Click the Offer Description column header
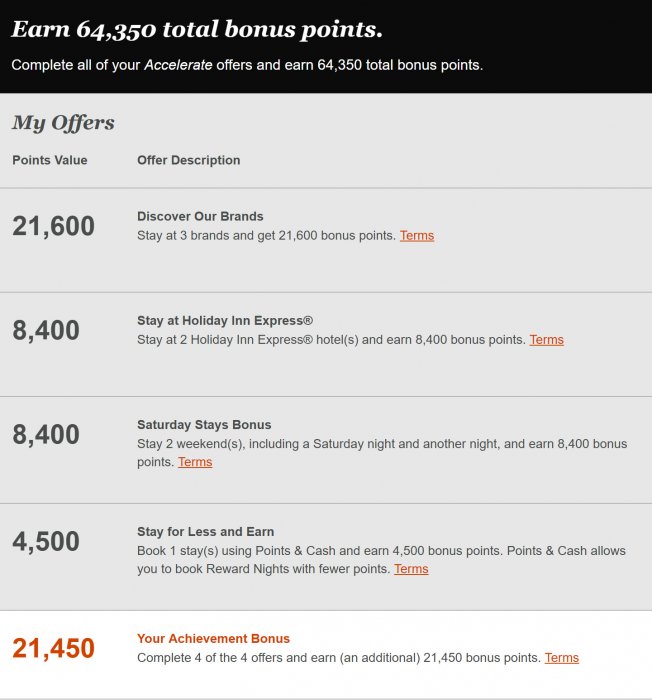 point(188,160)
